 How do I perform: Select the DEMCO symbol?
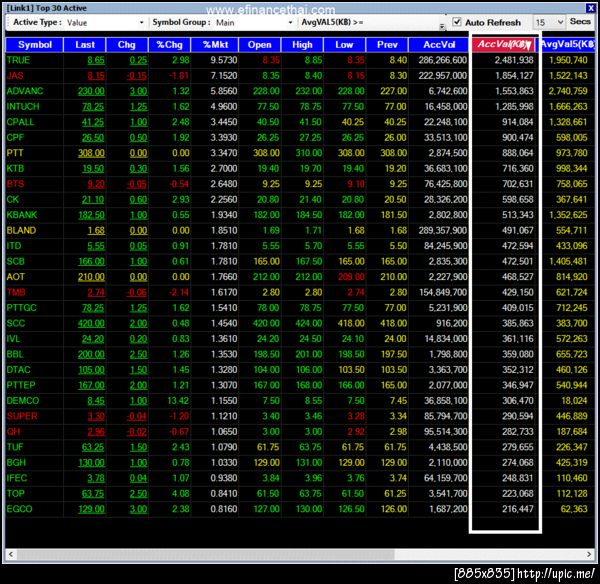pos(23,401)
